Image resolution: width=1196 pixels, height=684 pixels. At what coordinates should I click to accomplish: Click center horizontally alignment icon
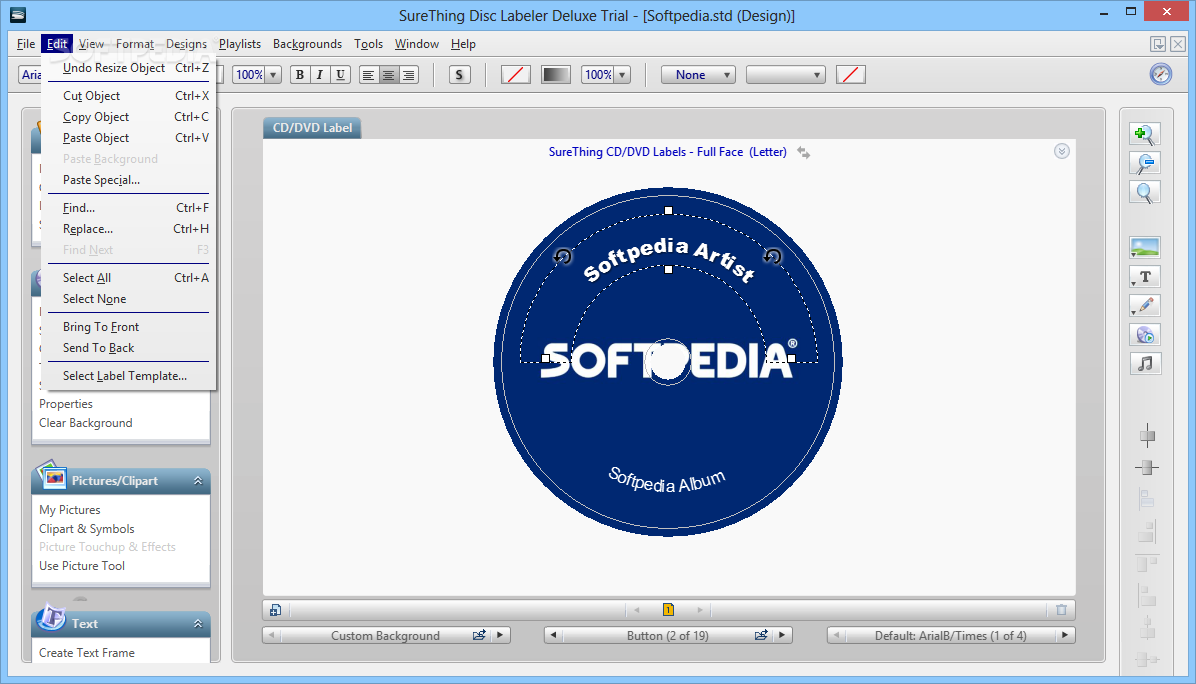click(1147, 437)
